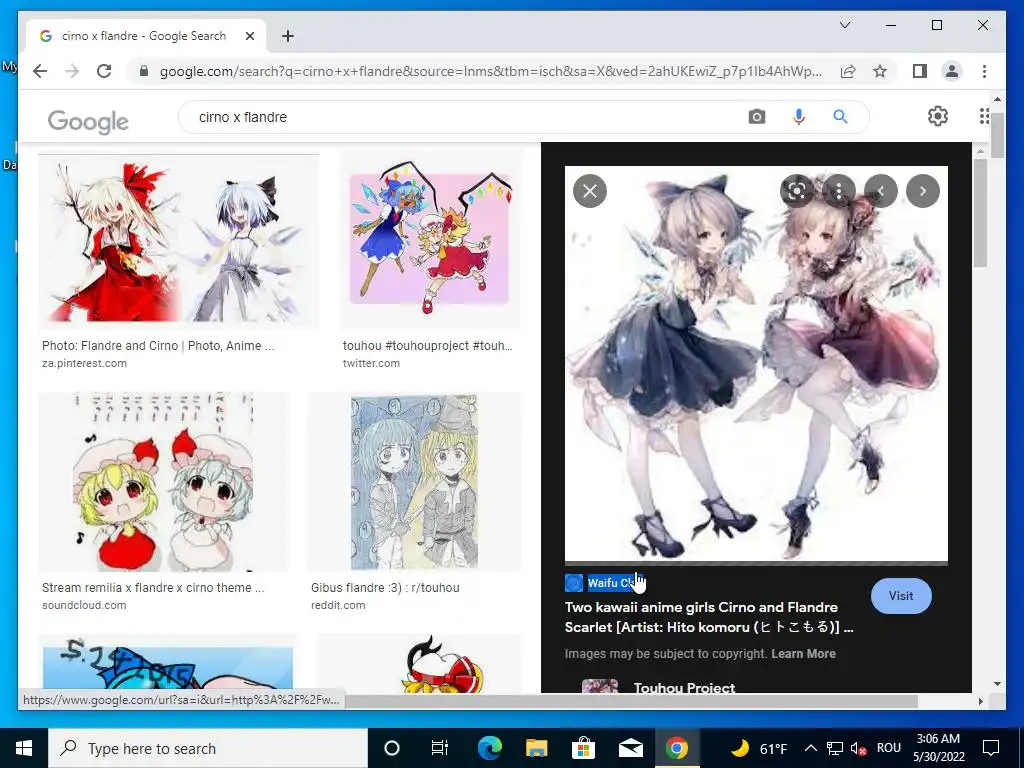Open Gibus flandre reddit thumbnail
The height and width of the screenshot is (768, 1024).
pos(414,482)
